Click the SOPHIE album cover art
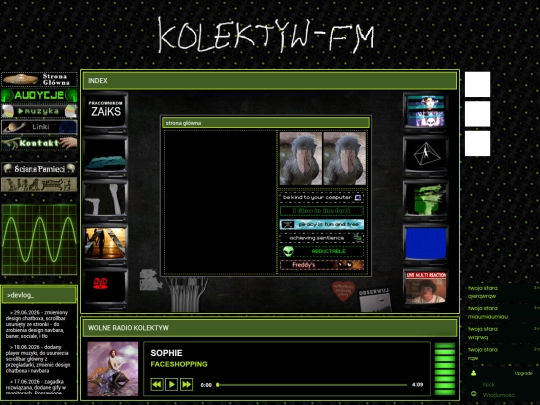 (113, 369)
